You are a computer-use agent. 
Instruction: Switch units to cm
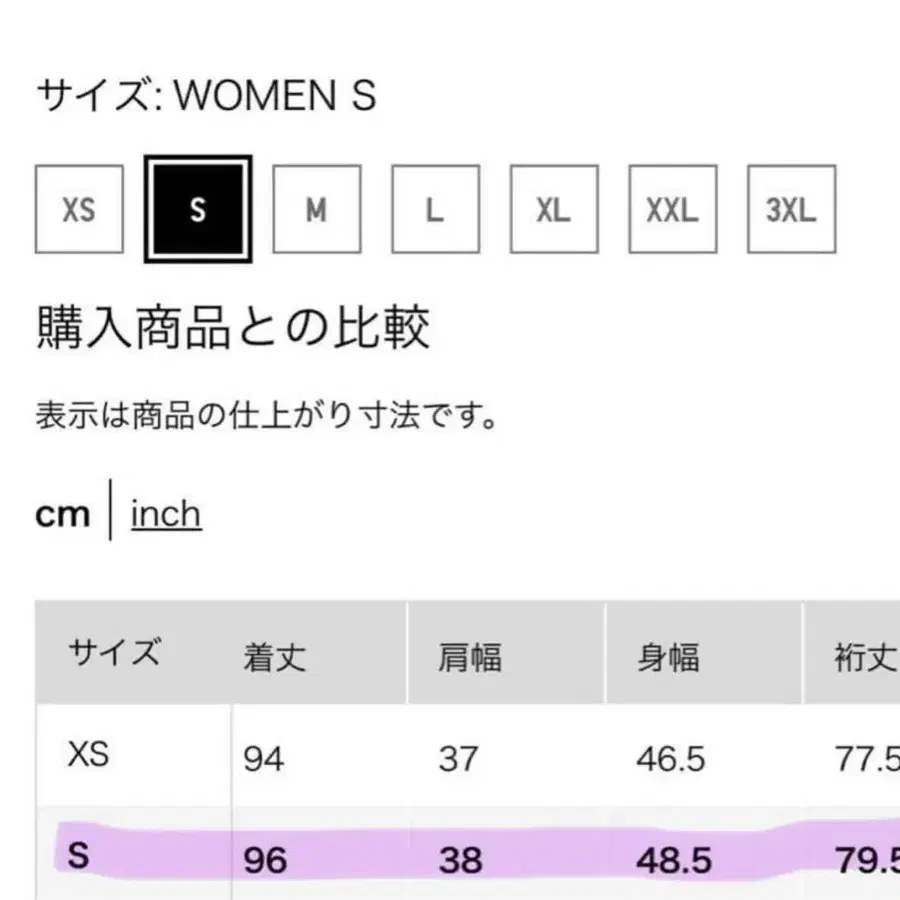pos(63,513)
